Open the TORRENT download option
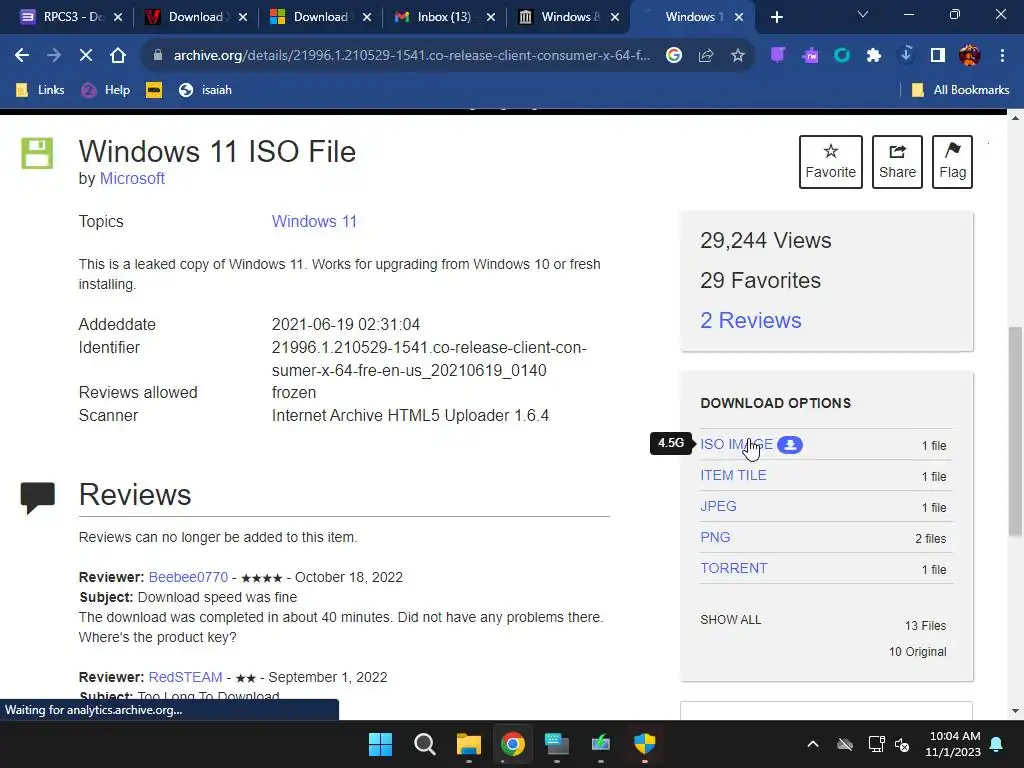1024x768 pixels. (733, 568)
